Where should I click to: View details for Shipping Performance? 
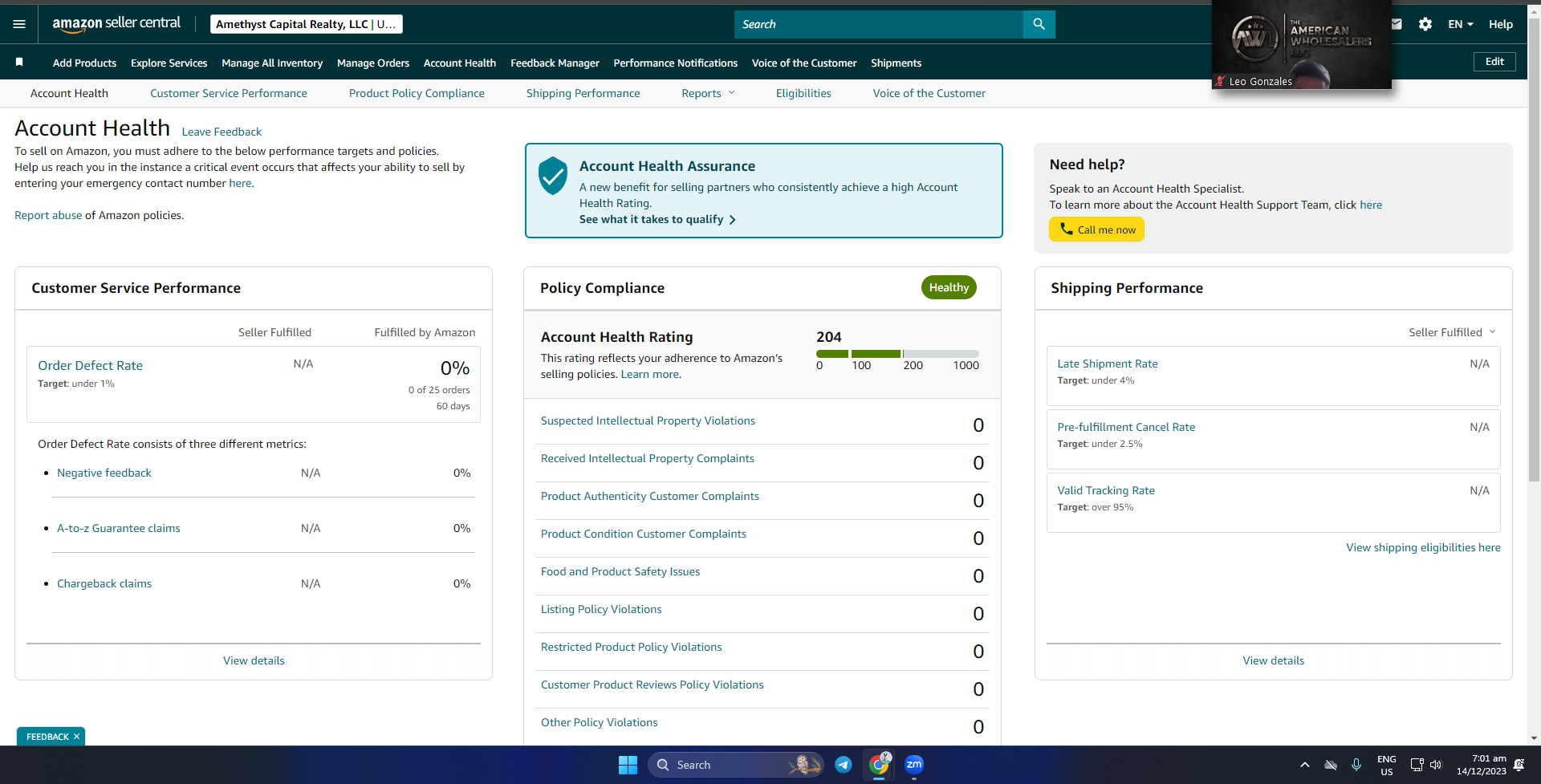(x=1274, y=660)
